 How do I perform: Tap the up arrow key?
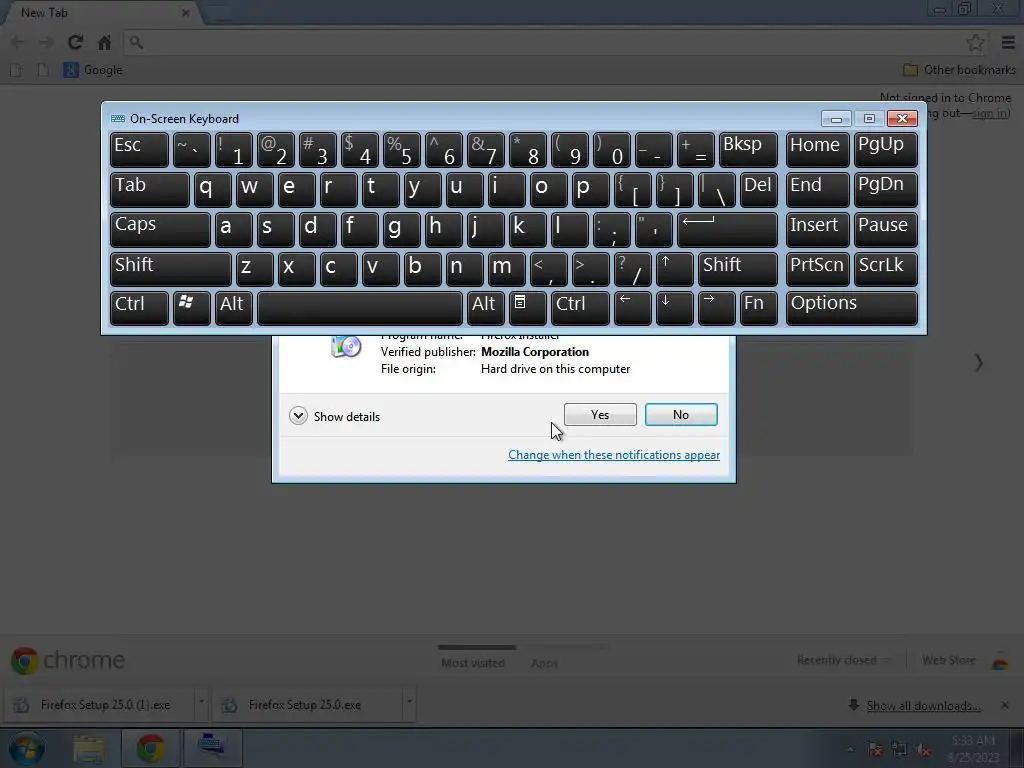pyautogui.click(x=674, y=269)
